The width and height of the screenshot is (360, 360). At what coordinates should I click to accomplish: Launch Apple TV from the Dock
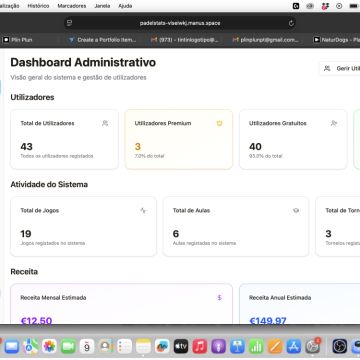[x=181, y=347]
